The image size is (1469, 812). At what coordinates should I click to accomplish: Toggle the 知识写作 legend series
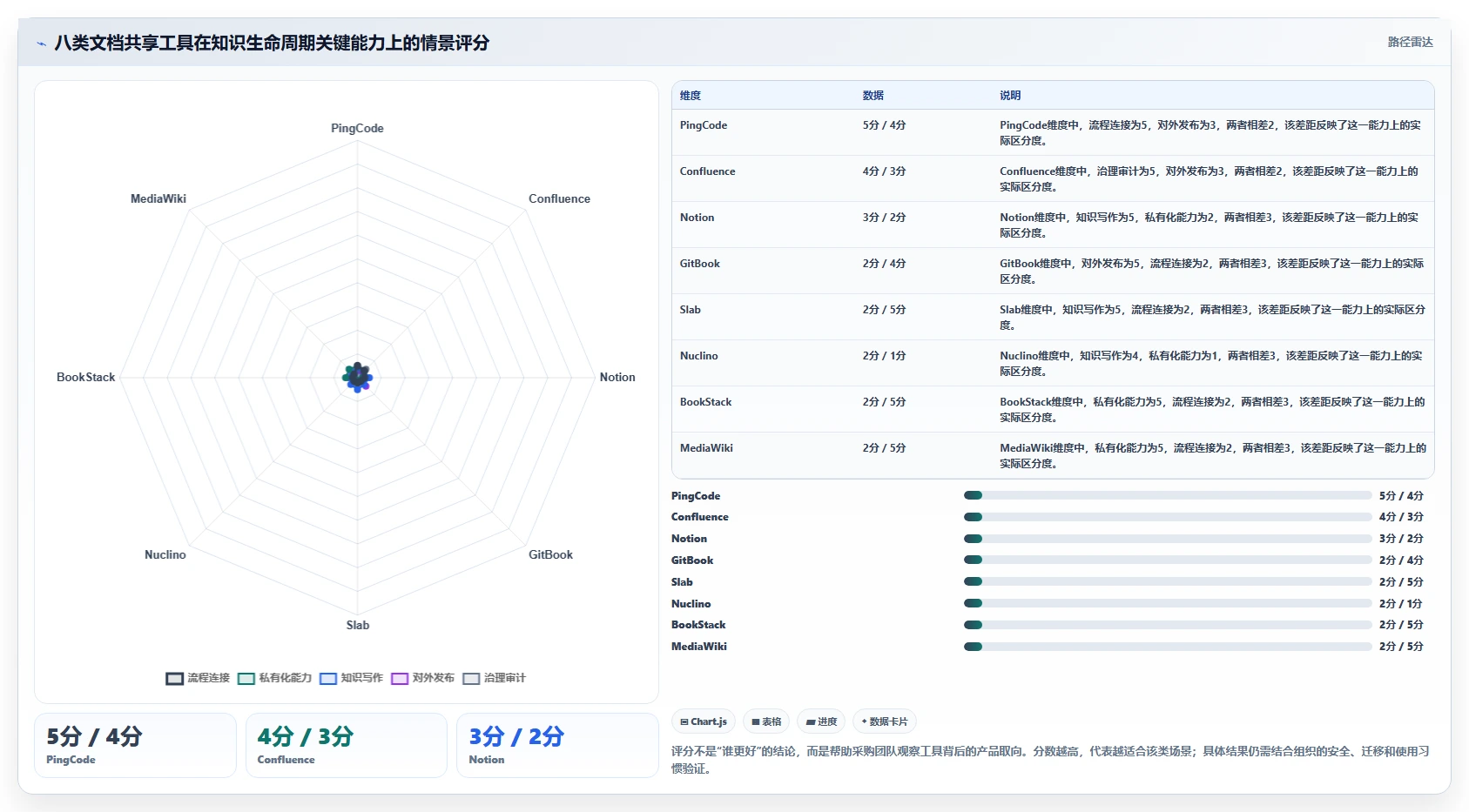(351, 678)
